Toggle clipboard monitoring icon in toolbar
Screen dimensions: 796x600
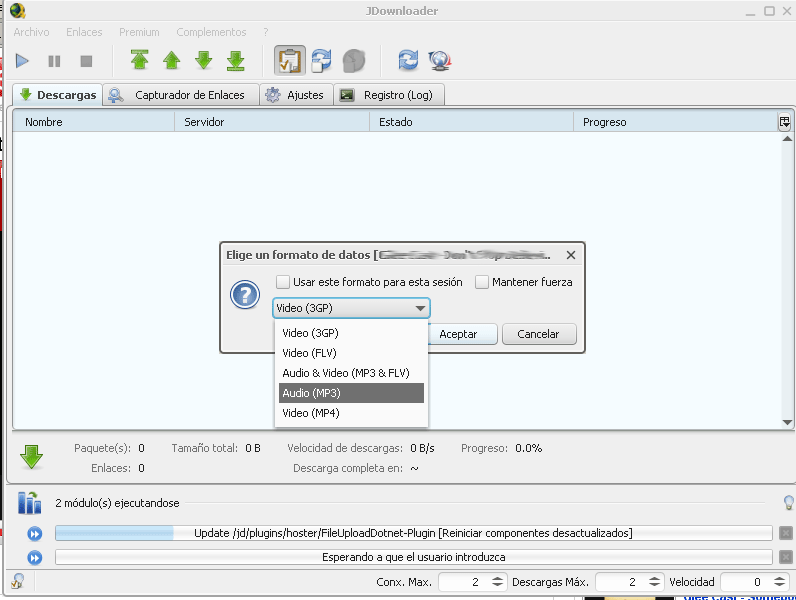290,60
